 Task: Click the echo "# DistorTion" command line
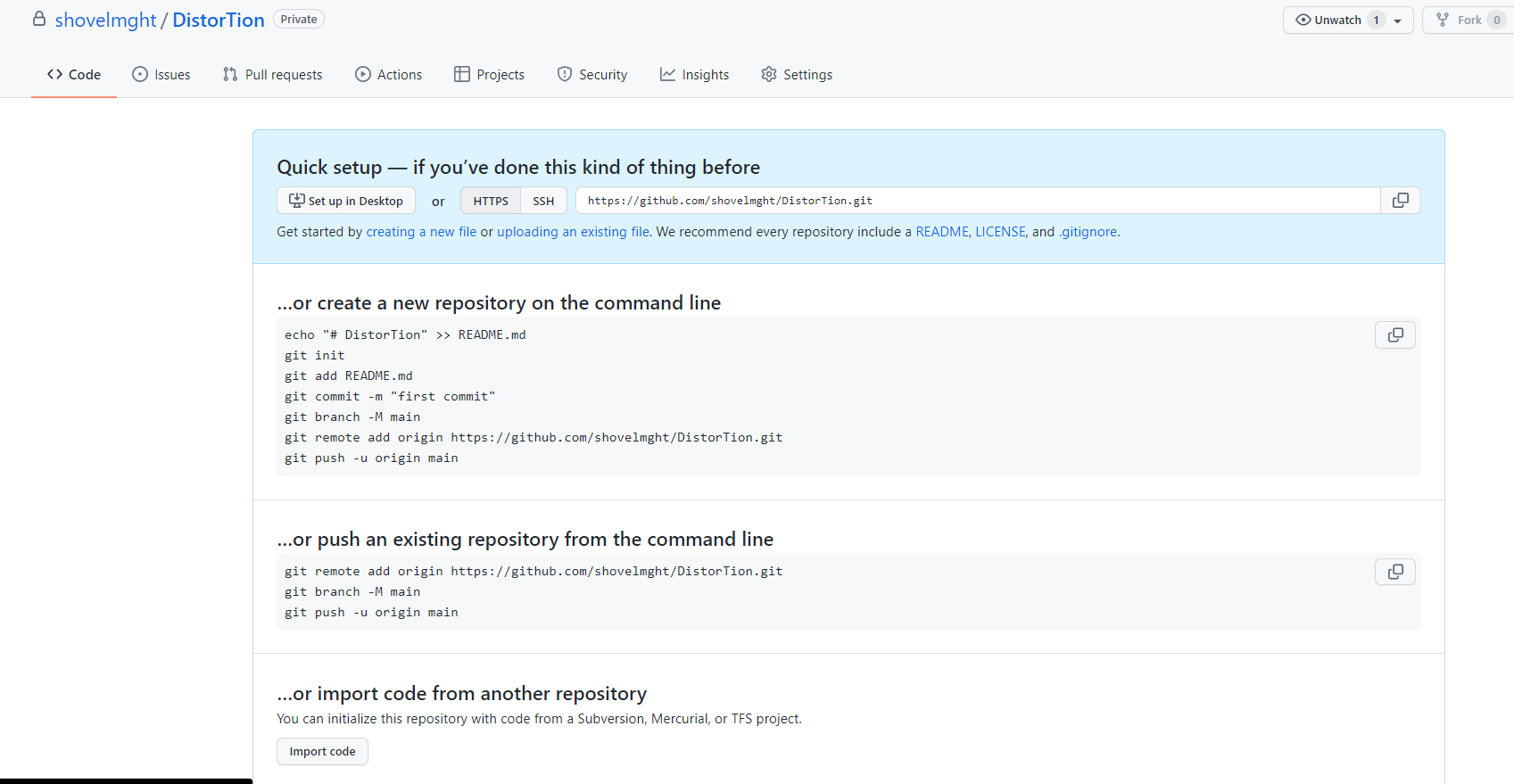pos(405,334)
